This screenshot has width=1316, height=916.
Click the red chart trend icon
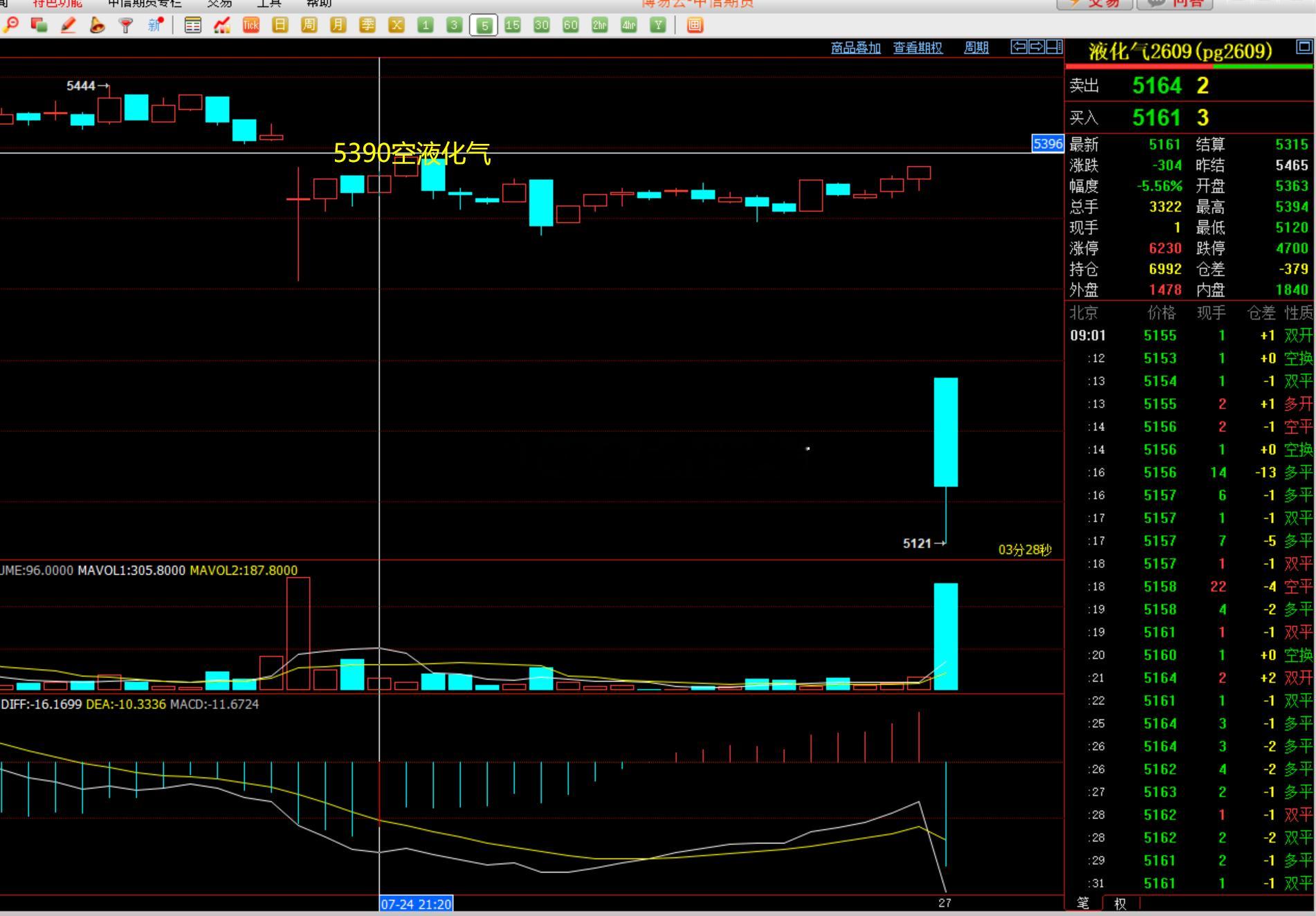pos(222,26)
